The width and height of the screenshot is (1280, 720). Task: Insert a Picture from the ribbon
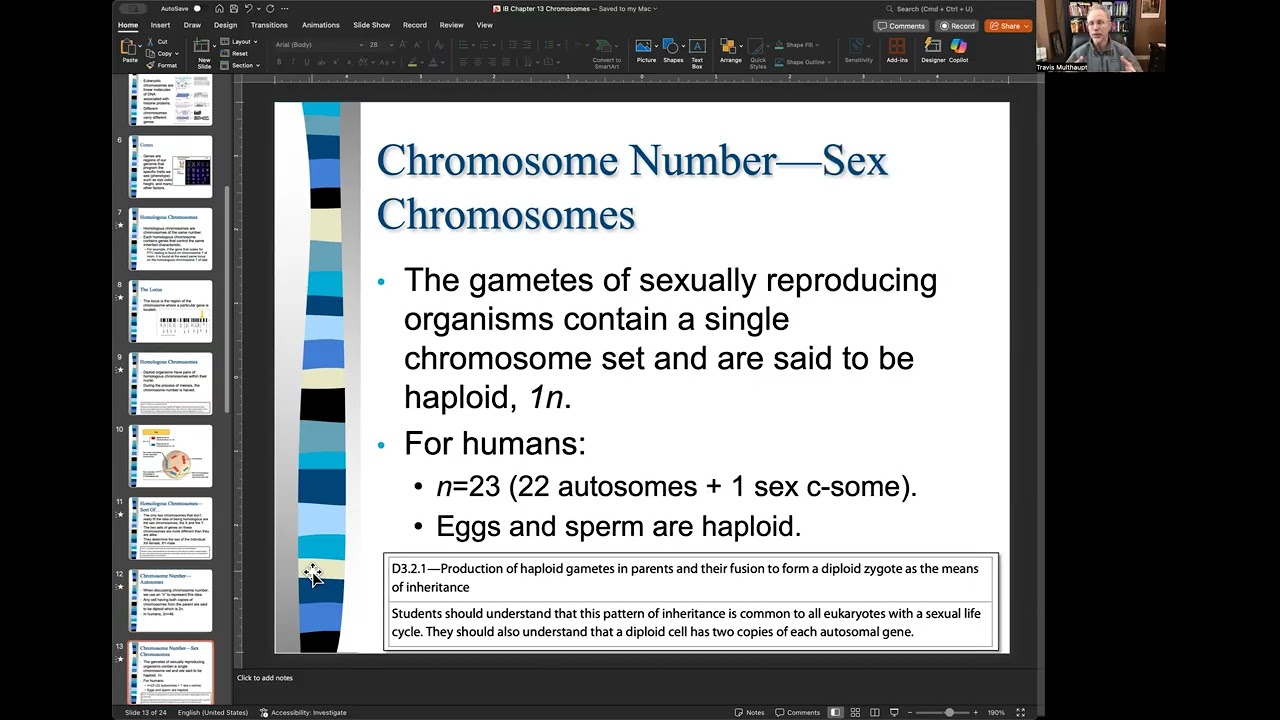coord(645,46)
